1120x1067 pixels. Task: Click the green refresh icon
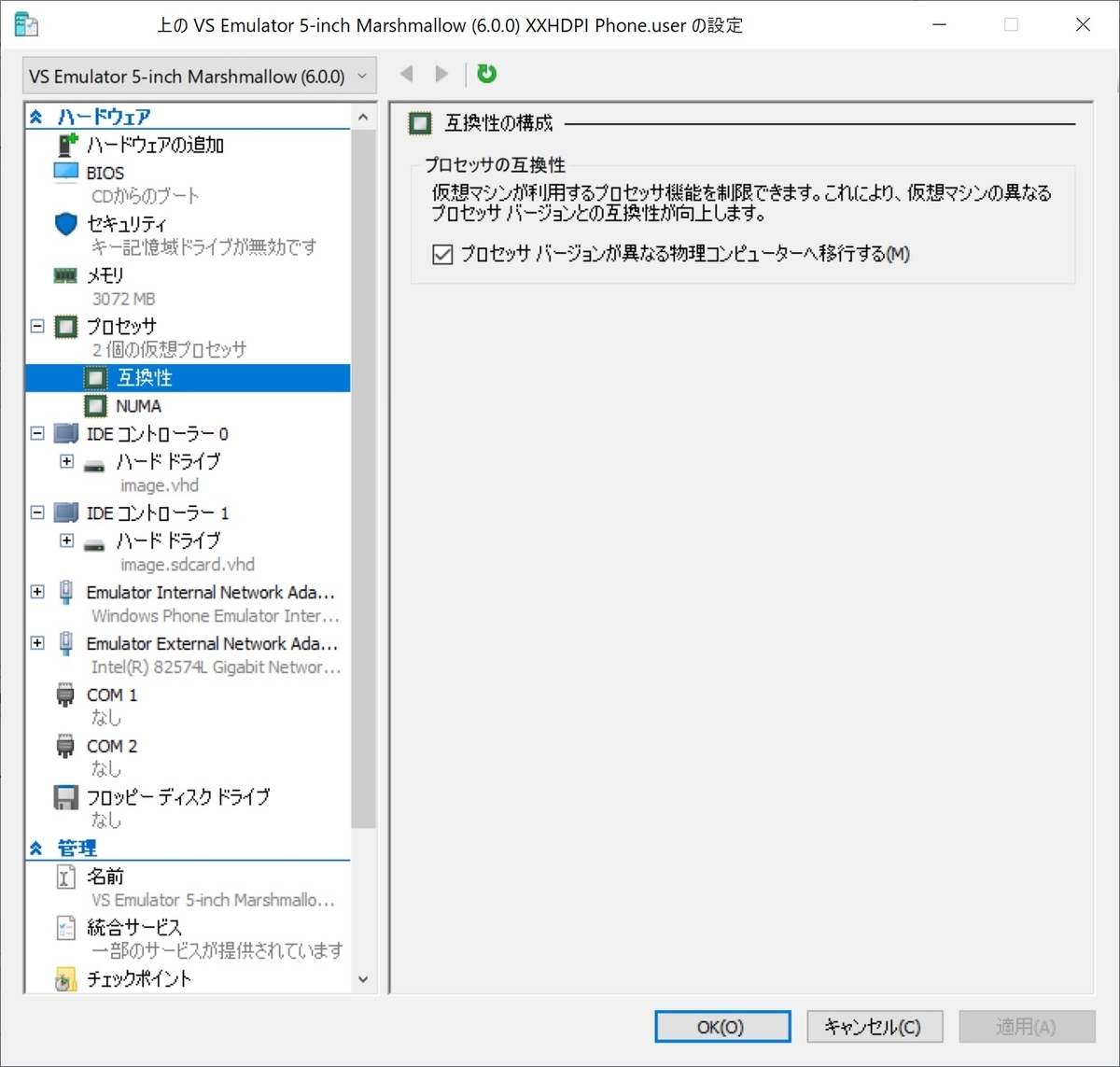(487, 74)
